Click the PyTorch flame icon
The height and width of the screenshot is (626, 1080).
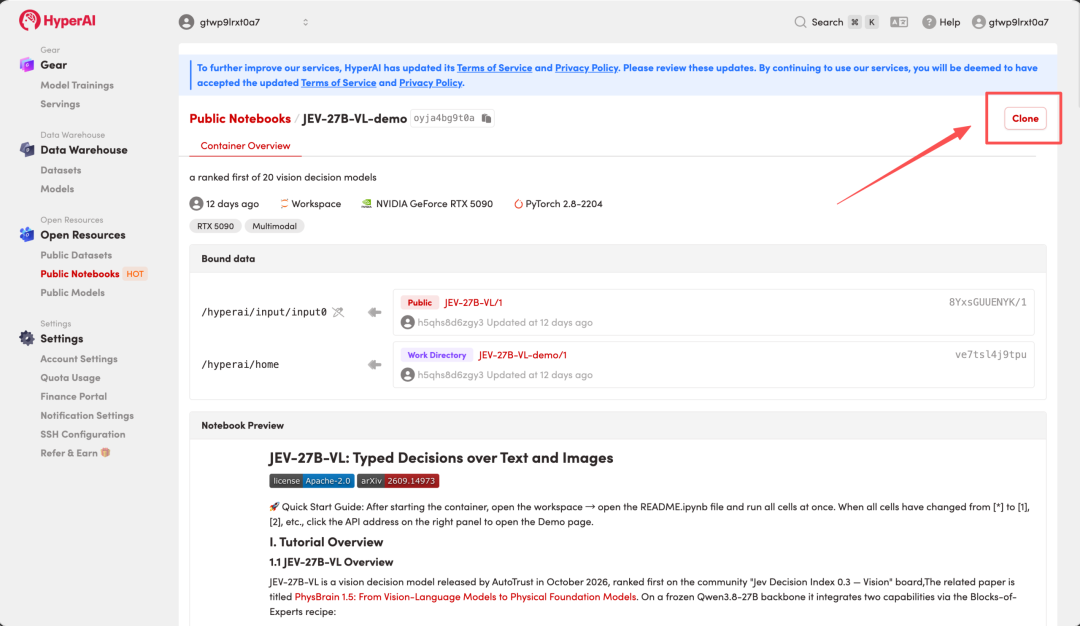pyautogui.click(x=518, y=204)
